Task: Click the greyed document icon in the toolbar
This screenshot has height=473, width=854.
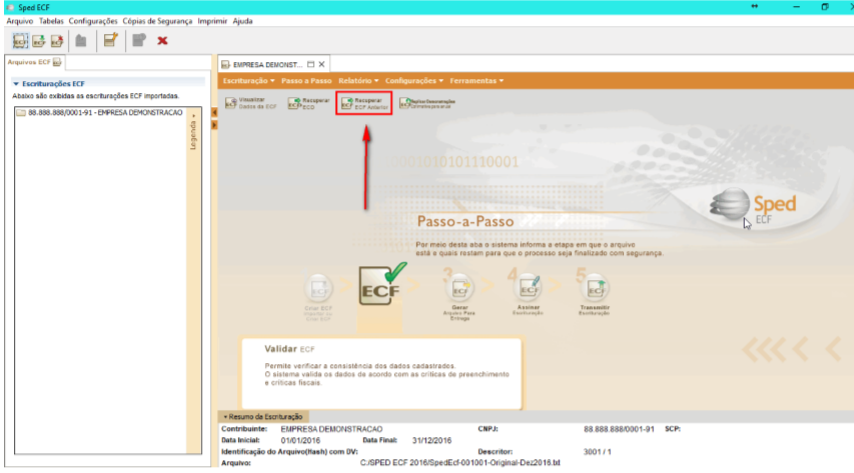Action: 139,40
